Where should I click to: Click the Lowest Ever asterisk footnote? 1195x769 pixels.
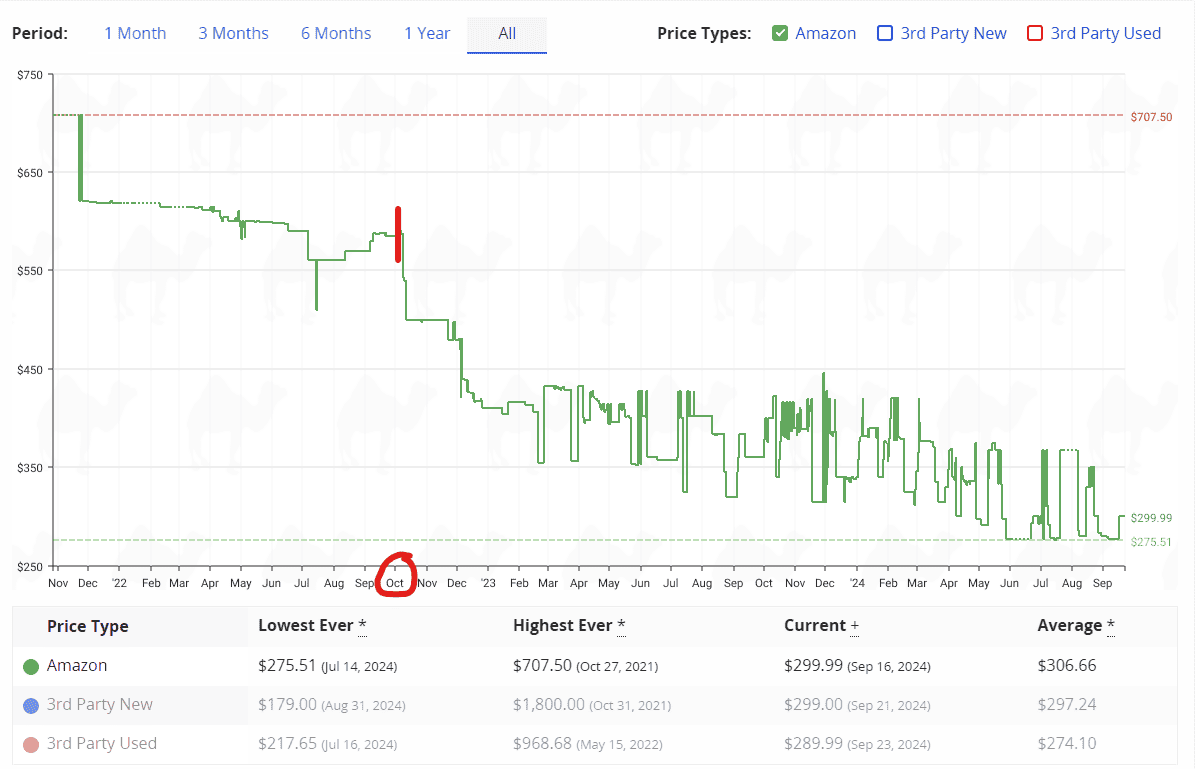[x=362, y=626]
